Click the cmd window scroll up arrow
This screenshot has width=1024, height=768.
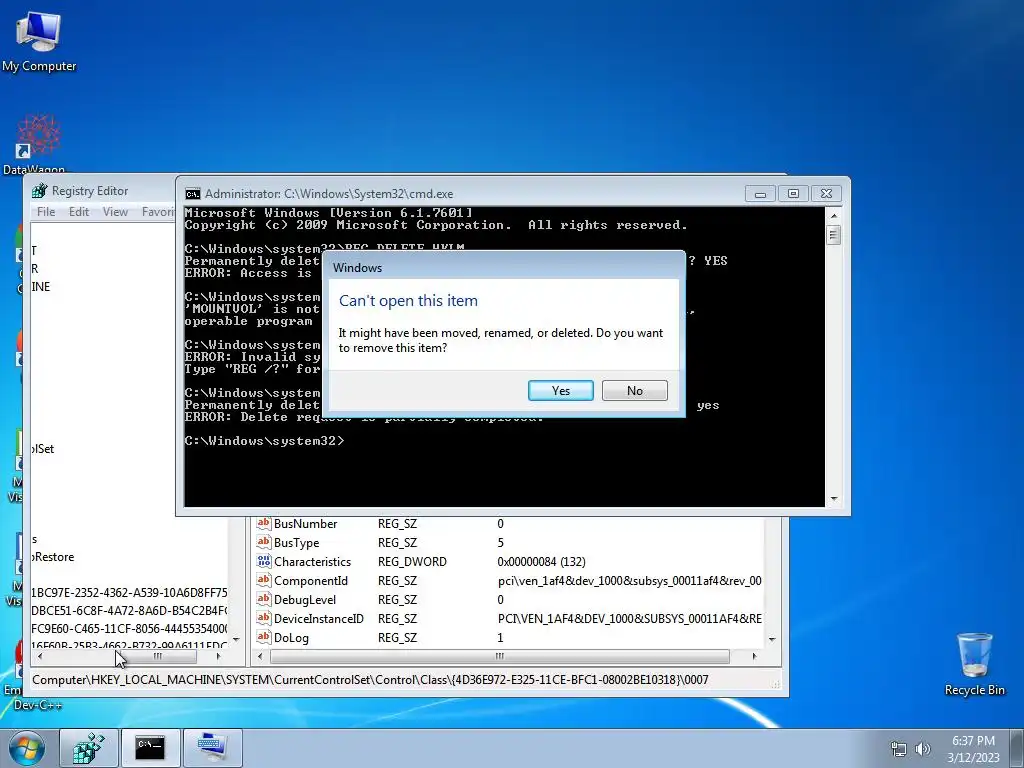click(x=833, y=216)
